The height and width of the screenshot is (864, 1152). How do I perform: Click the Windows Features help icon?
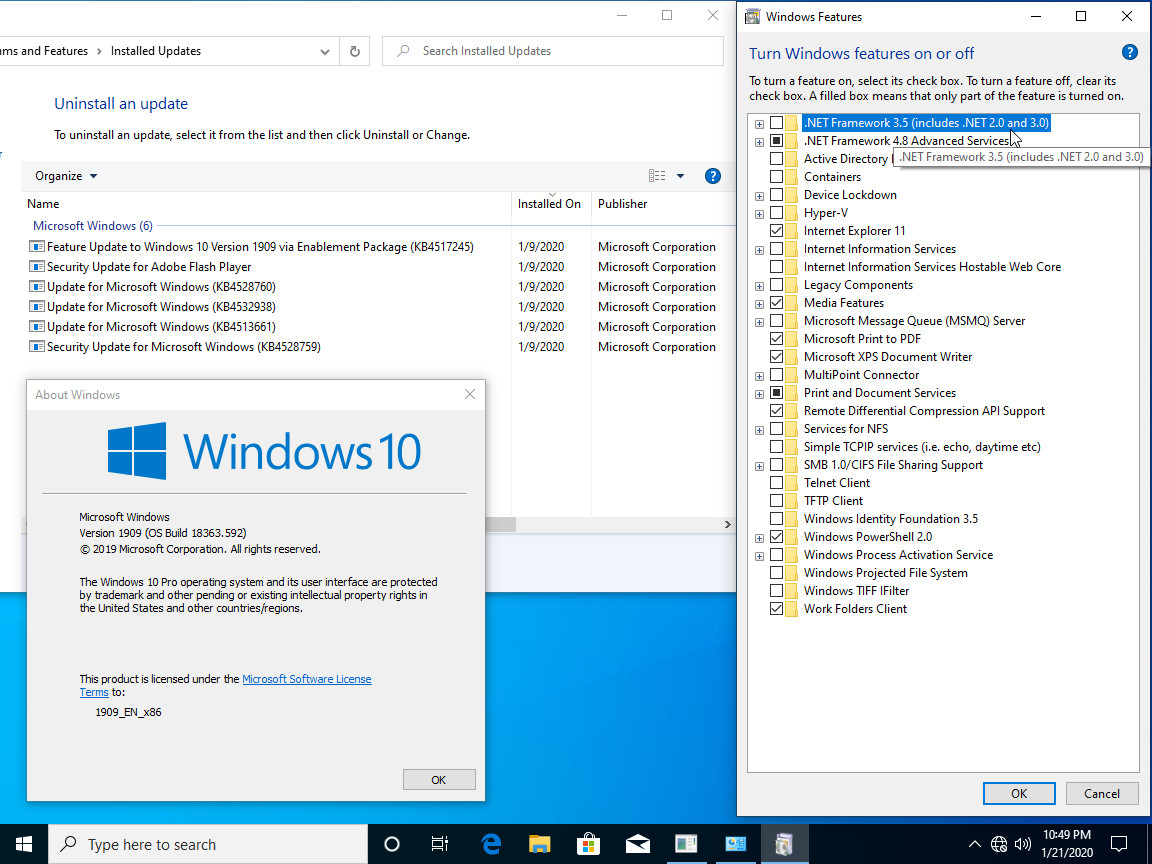1129,52
